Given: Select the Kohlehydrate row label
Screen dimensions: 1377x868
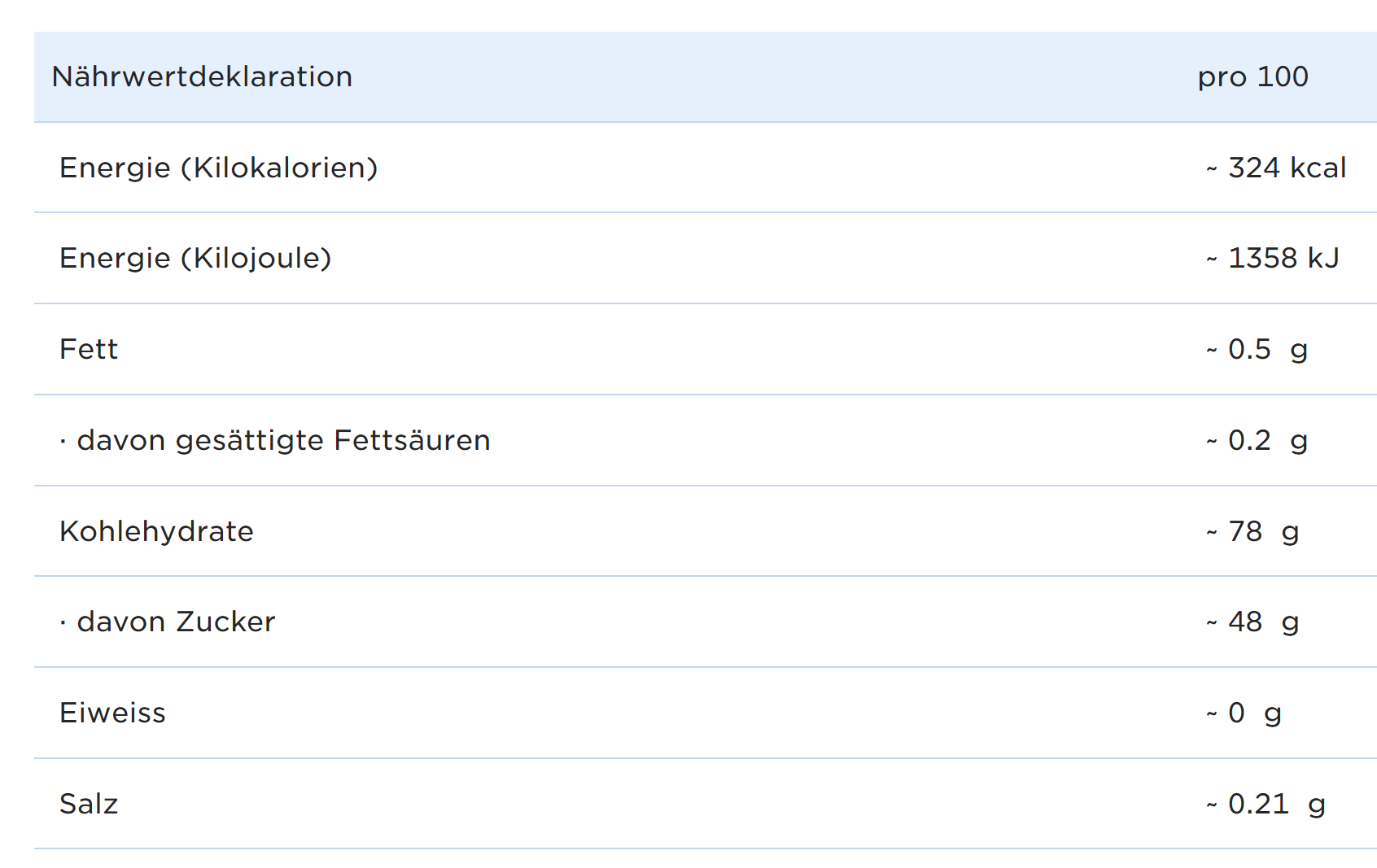Looking at the screenshot, I should (156, 531).
